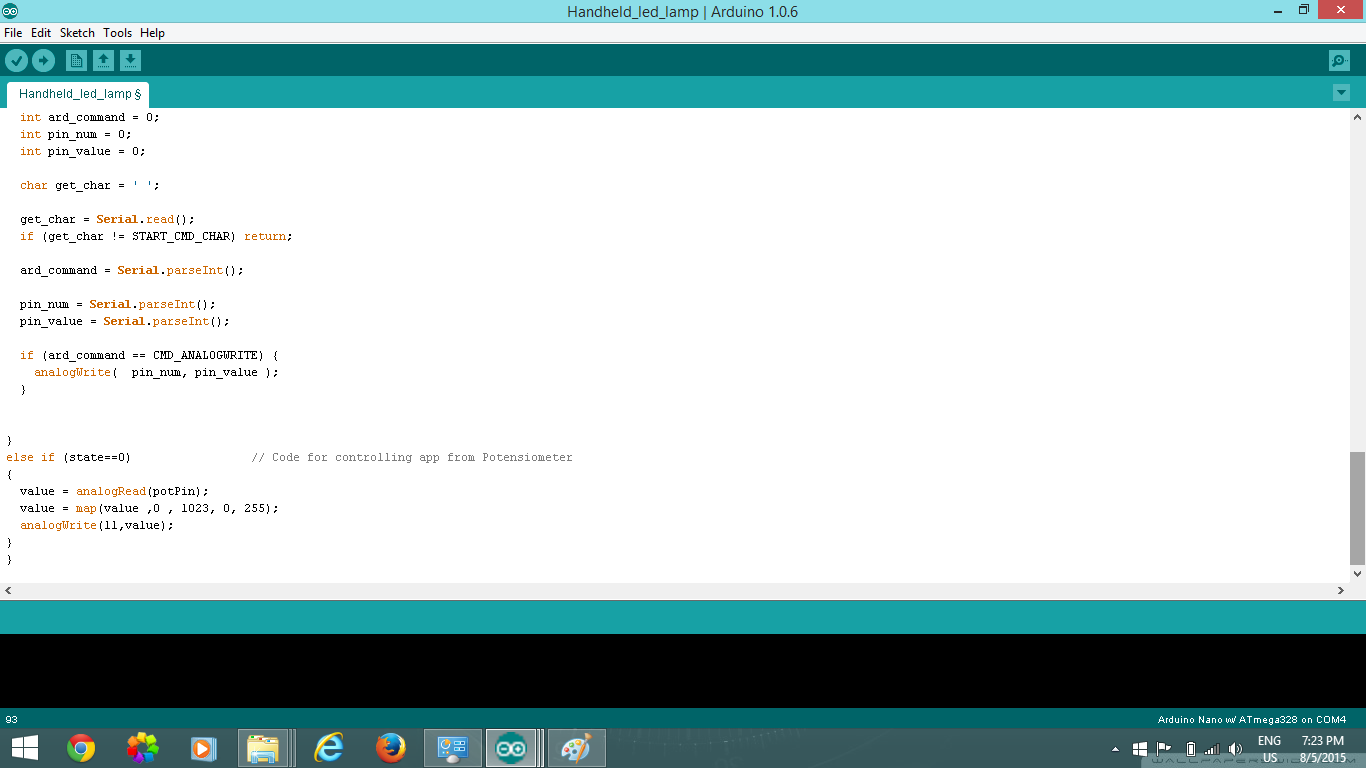1366x768 pixels.
Task: Launch Internet Explorer from the taskbar
Action: 329,748
